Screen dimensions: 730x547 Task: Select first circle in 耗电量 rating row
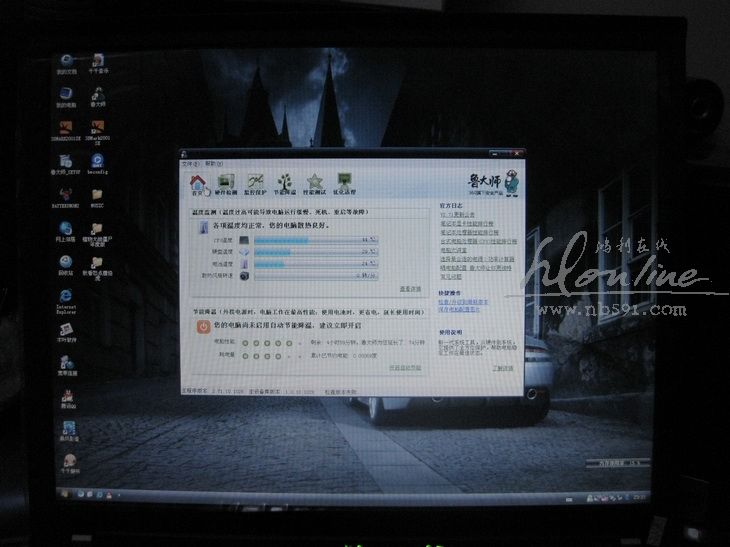click(245, 356)
